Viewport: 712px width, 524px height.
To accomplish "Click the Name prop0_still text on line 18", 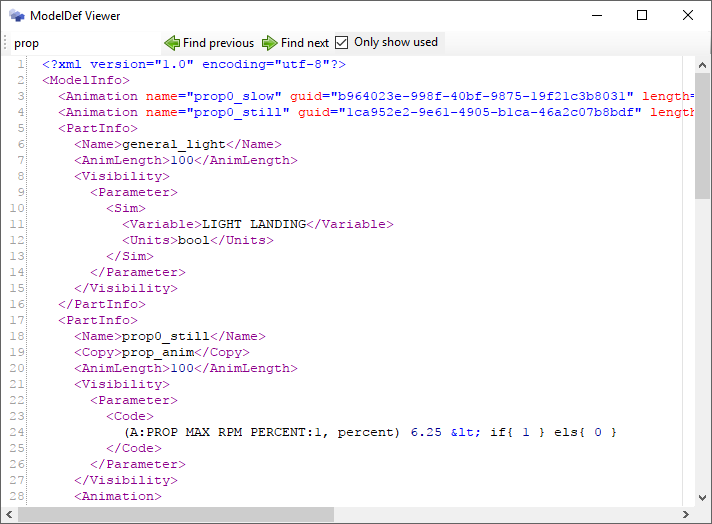I will point(170,336).
